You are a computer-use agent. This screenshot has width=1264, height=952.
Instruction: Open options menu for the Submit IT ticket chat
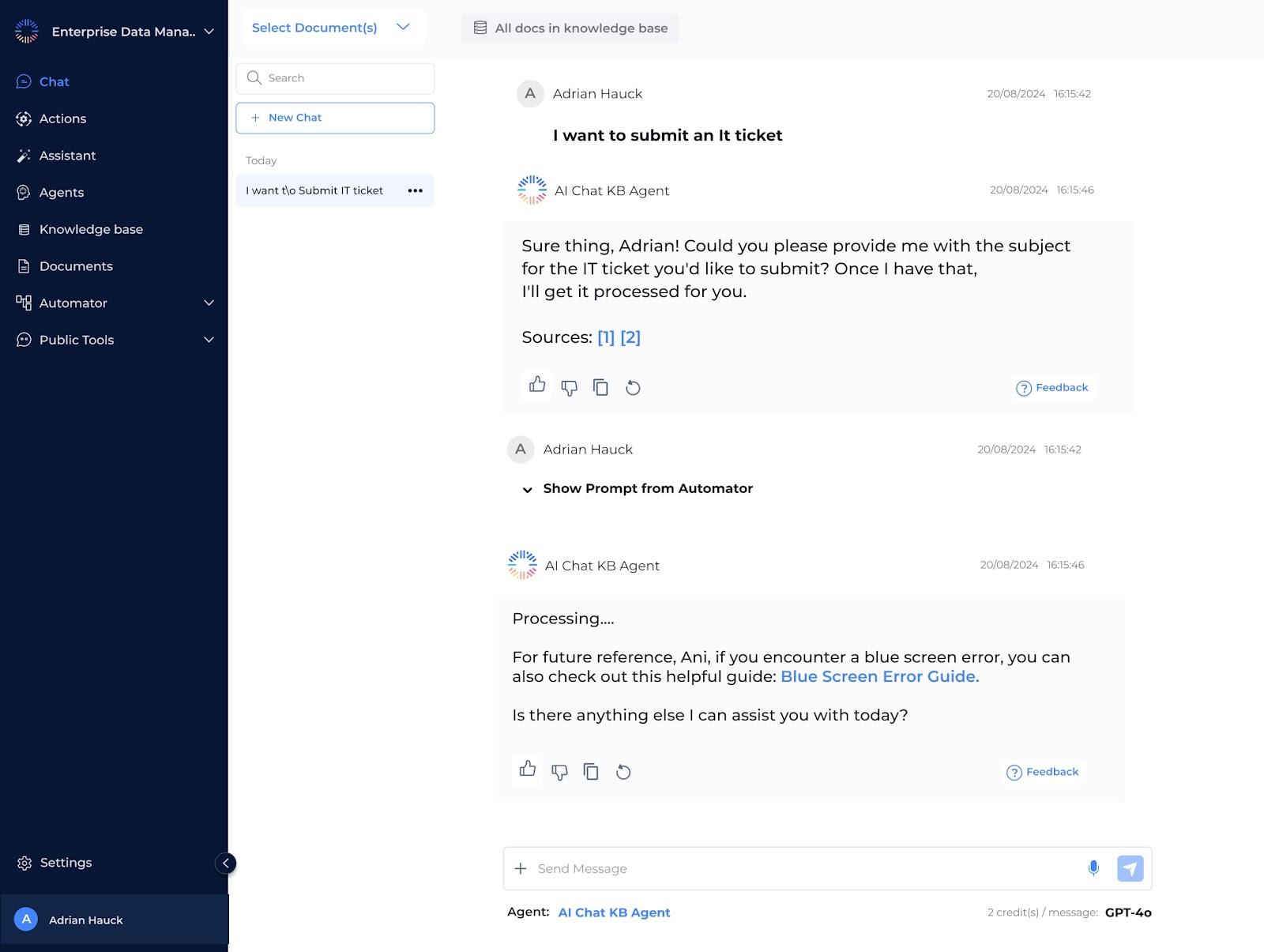tap(415, 190)
